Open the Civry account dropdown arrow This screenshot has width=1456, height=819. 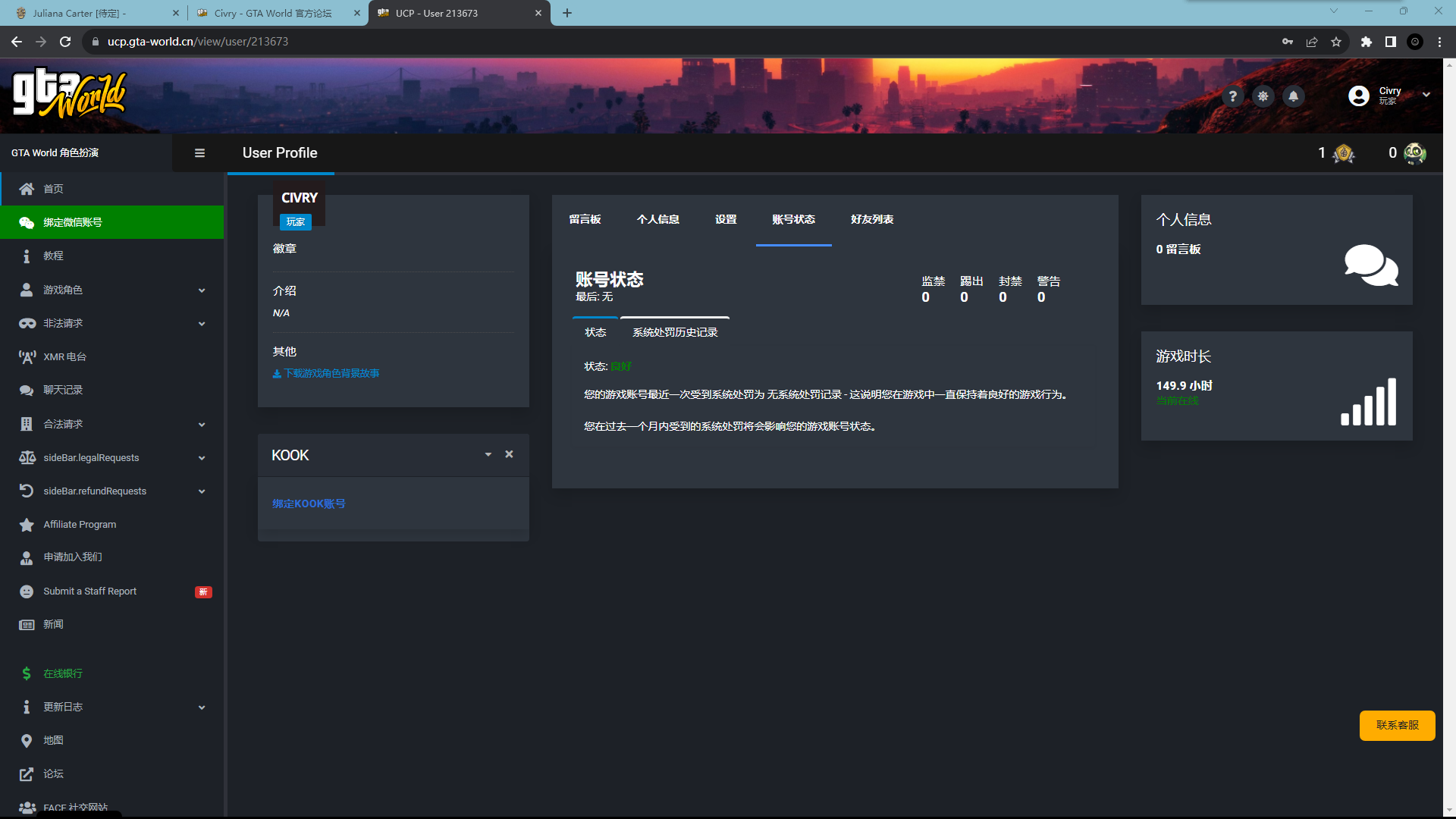(x=1426, y=95)
